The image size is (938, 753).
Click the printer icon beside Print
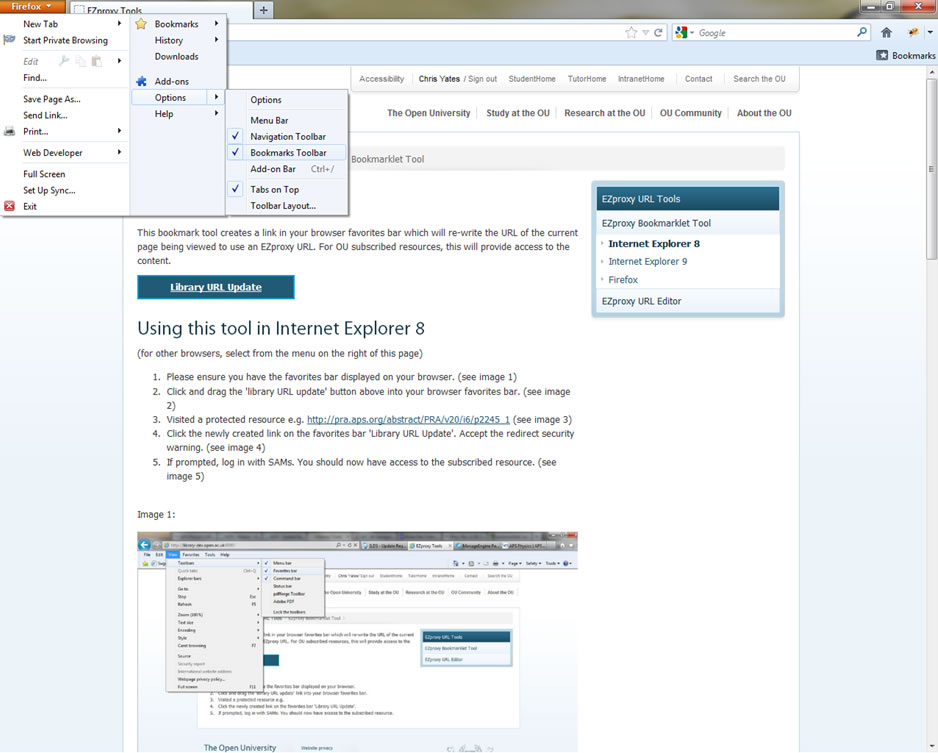tap(9, 132)
